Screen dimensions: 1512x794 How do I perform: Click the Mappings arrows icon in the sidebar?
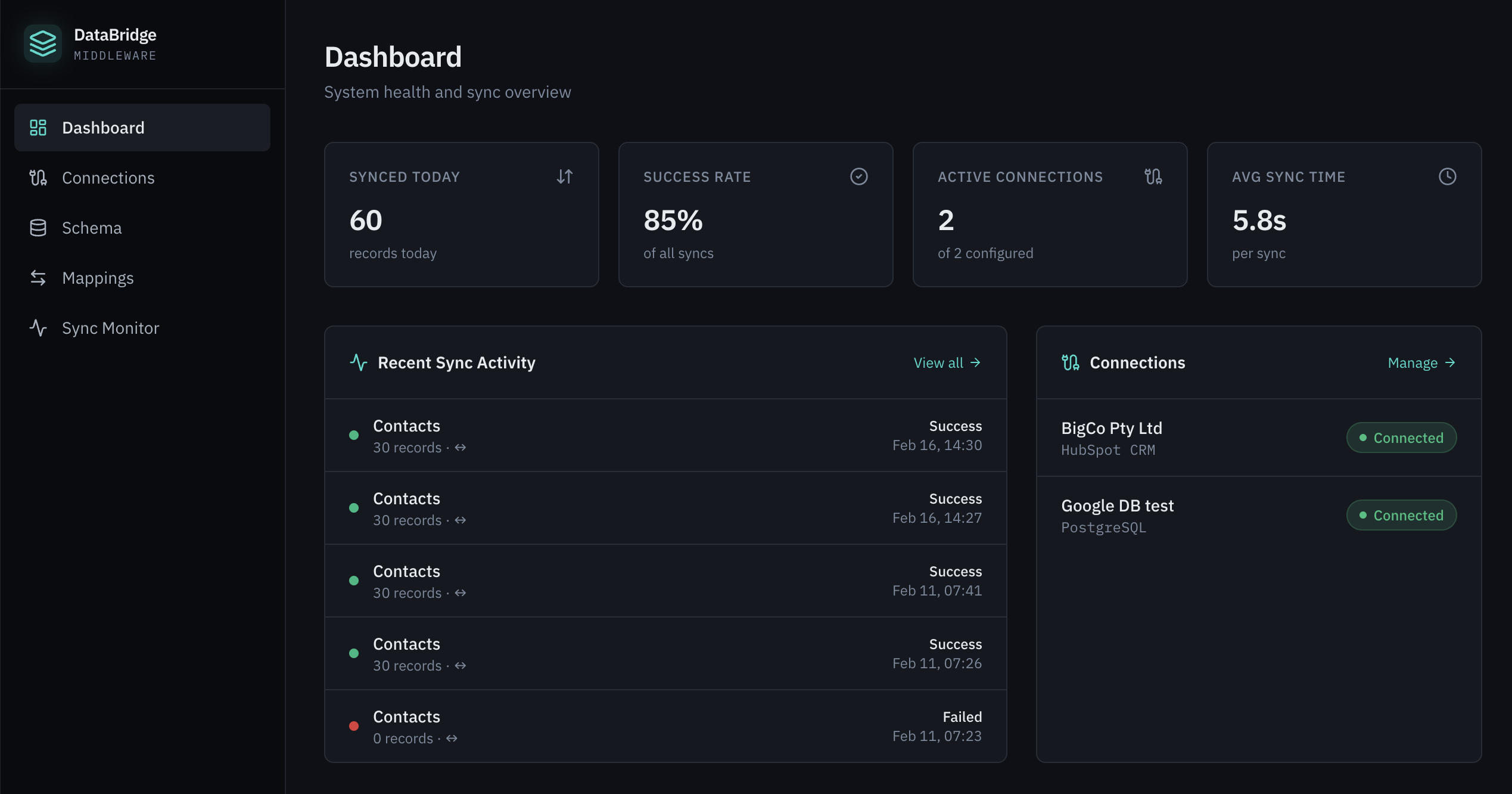tap(38, 277)
